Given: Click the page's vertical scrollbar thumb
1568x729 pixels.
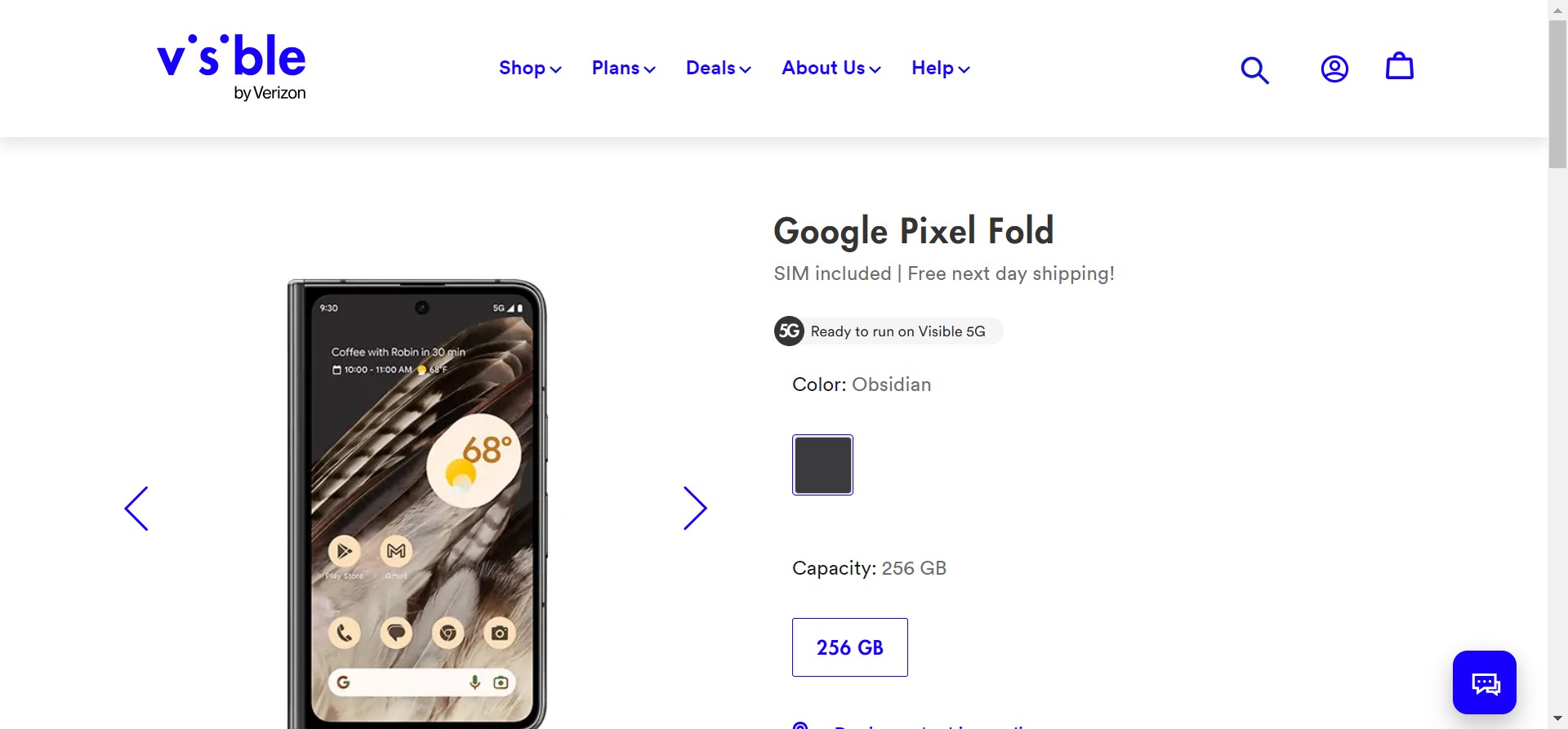Looking at the screenshot, I should tap(1557, 94).
